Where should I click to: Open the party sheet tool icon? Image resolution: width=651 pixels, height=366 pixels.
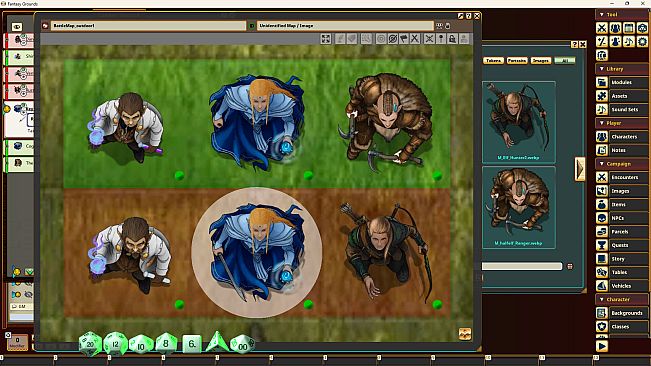click(x=615, y=28)
